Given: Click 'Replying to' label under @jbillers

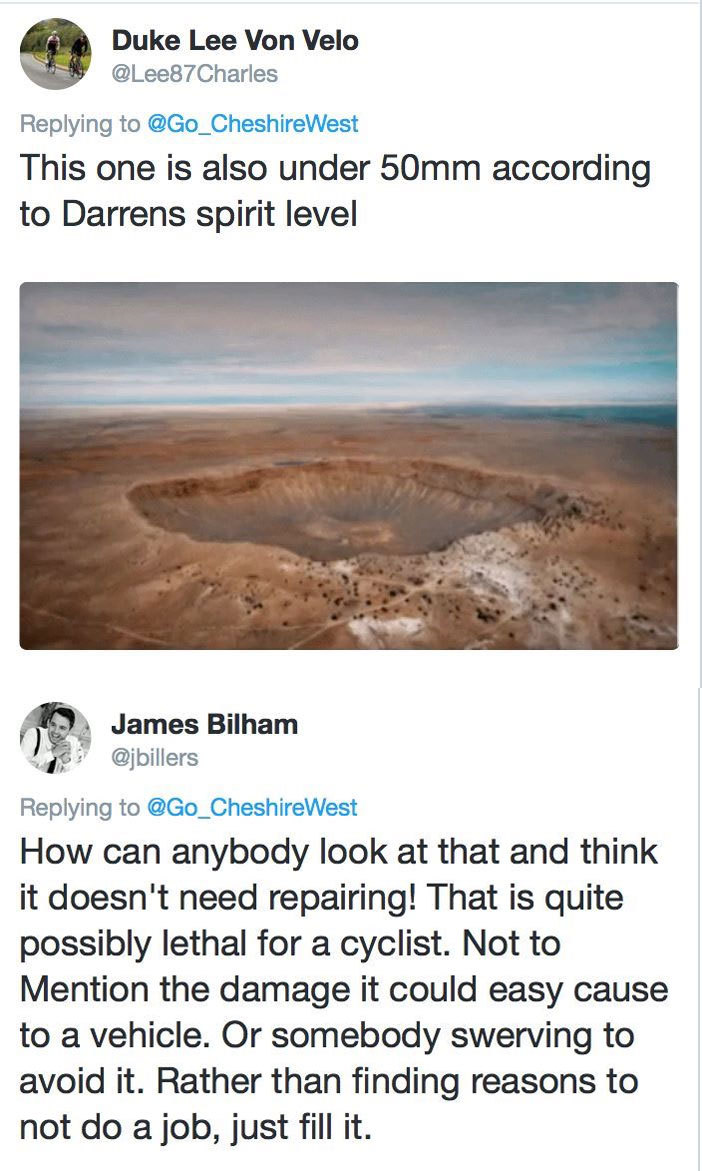Looking at the screenshot, I should pos(80,807).
